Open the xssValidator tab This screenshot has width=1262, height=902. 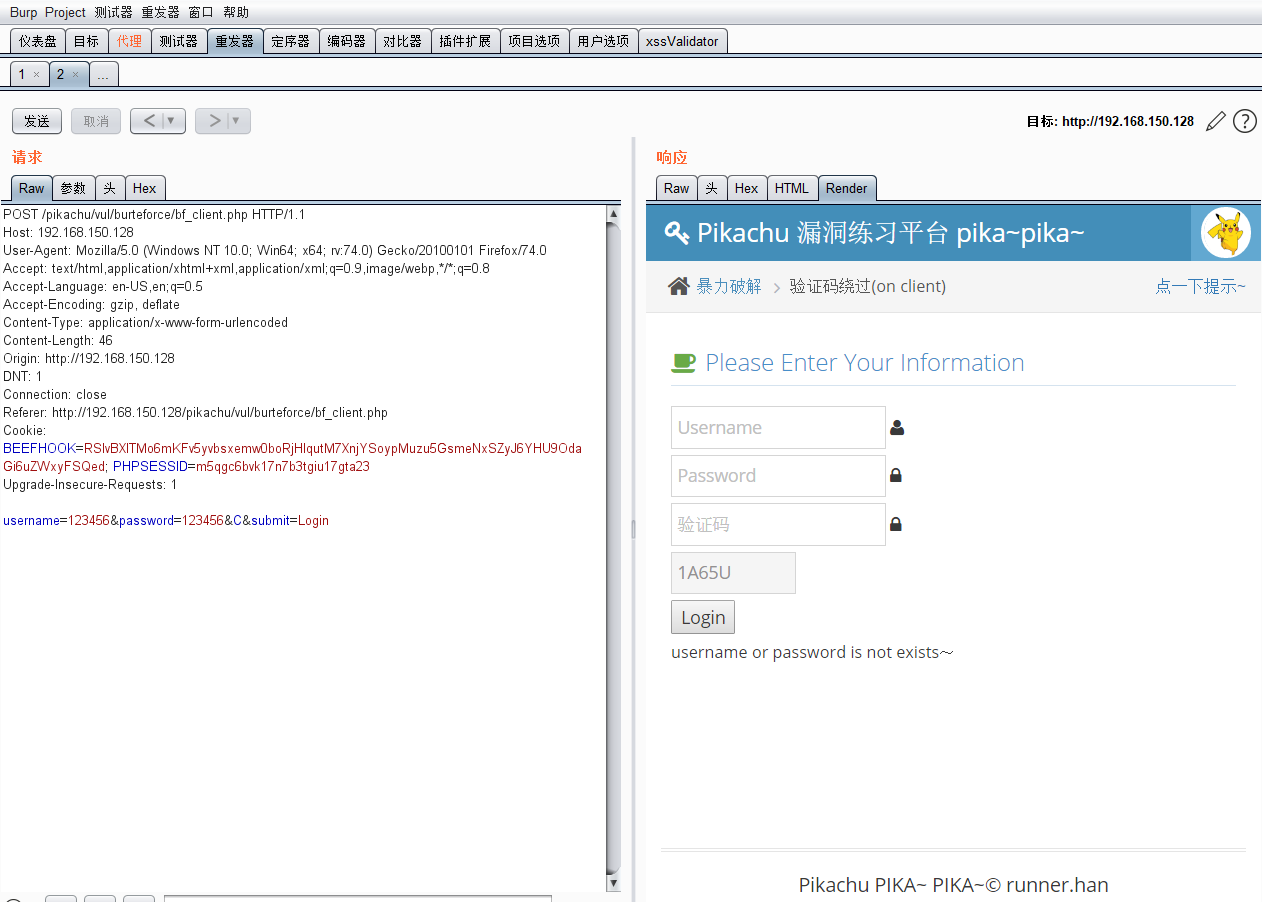pyautogui.click(x=682, y=41)
